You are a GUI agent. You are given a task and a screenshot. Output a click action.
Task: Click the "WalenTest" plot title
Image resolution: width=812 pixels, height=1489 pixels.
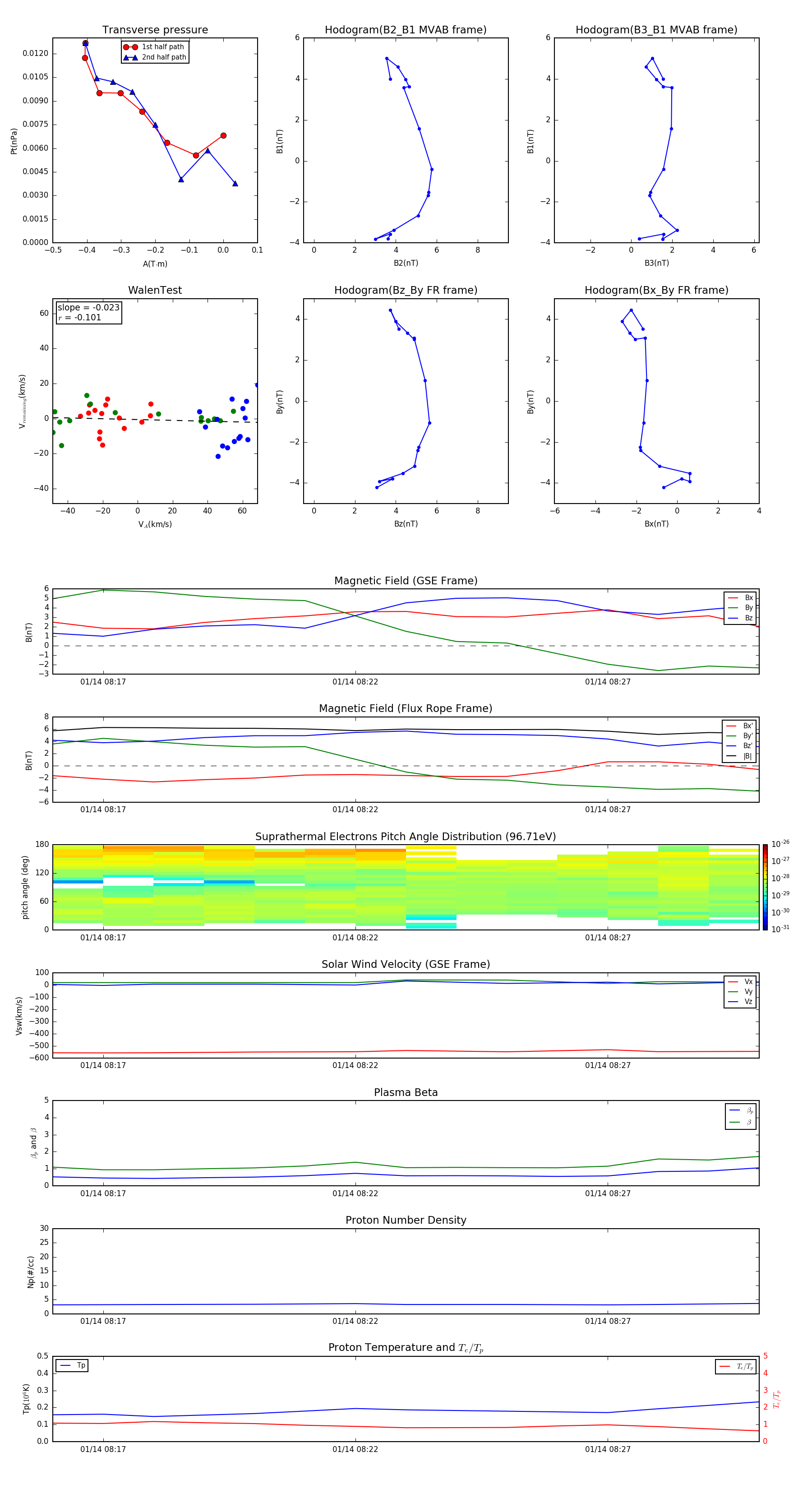tap(155, 290)
